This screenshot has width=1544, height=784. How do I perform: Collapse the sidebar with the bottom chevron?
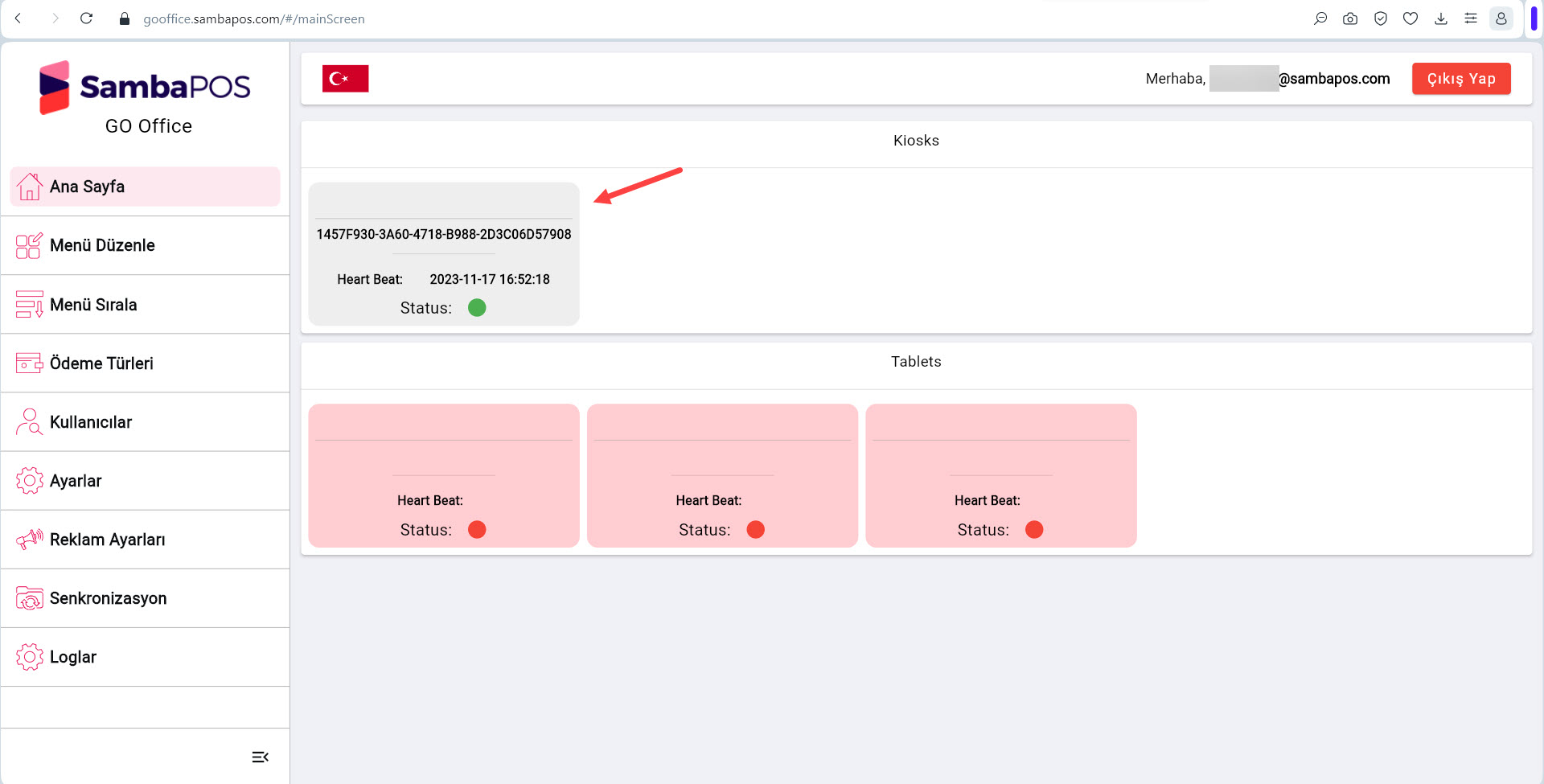point(259,756)
